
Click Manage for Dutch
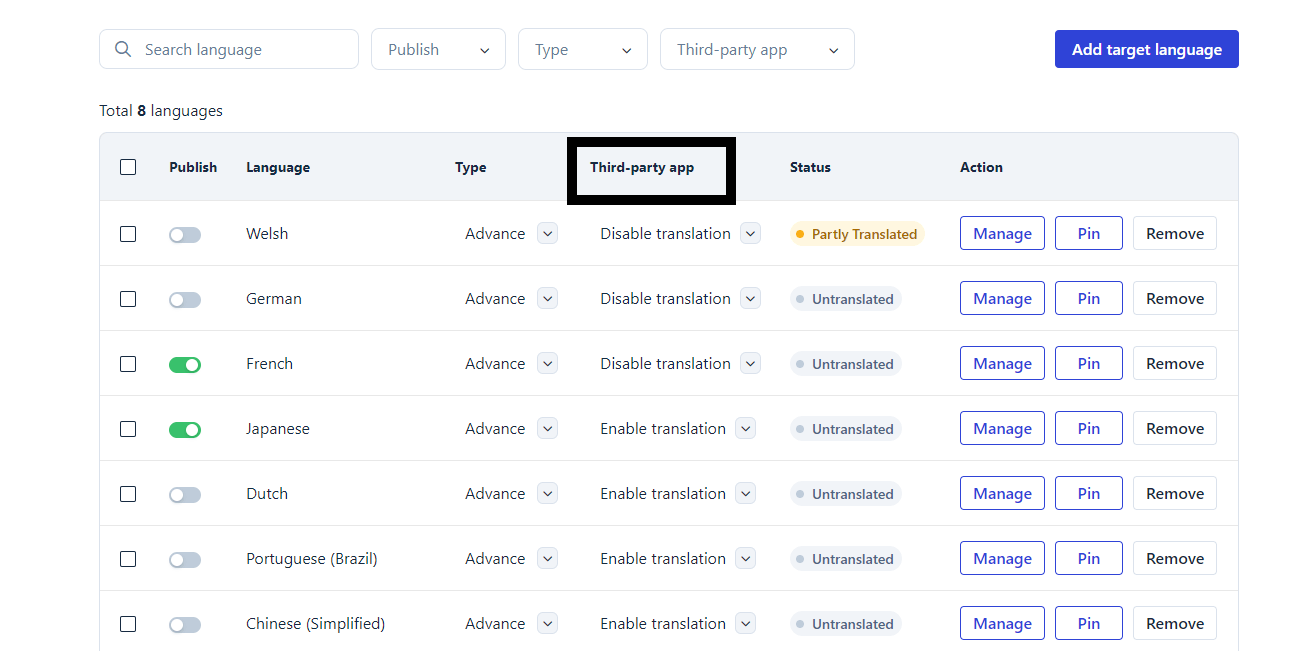(x=1002, y=493)
